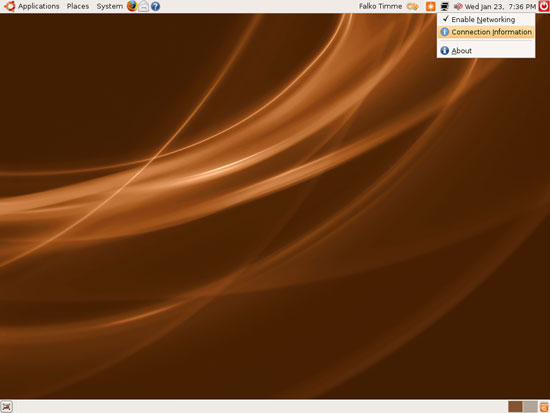Switch to the second gray workspace
The height and width of the screenshot is (413, 550).
click(530, 407)
